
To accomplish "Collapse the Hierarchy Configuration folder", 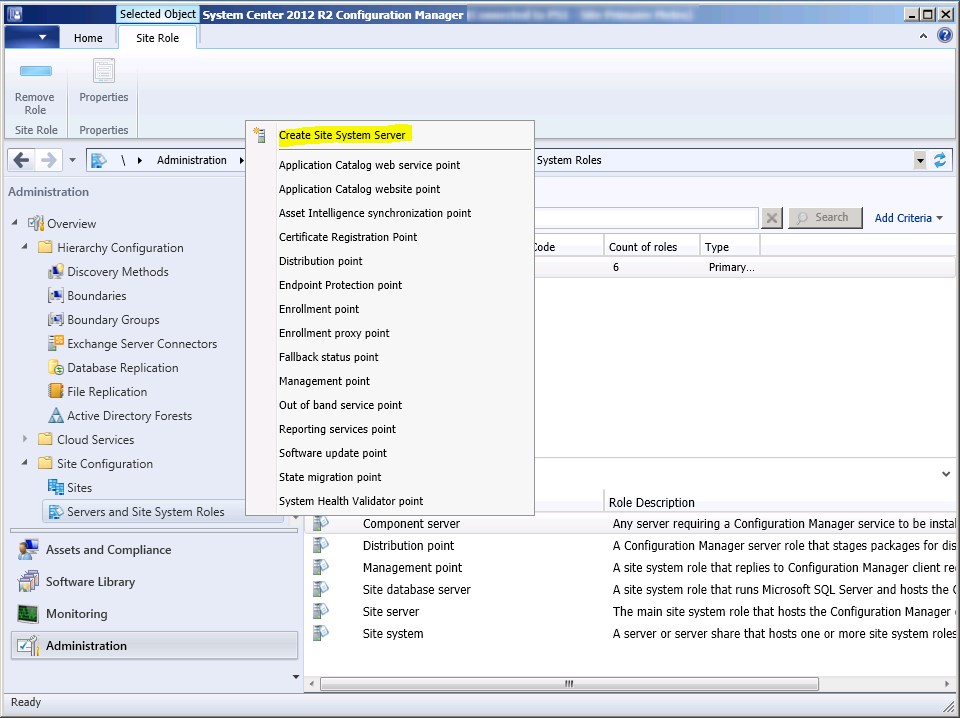I will point(24,247).
